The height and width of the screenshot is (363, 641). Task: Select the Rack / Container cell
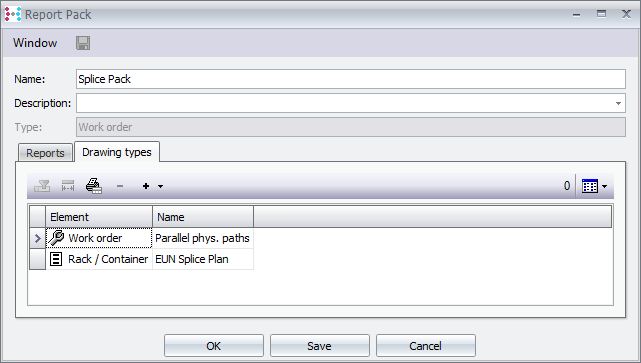[99, 259]
